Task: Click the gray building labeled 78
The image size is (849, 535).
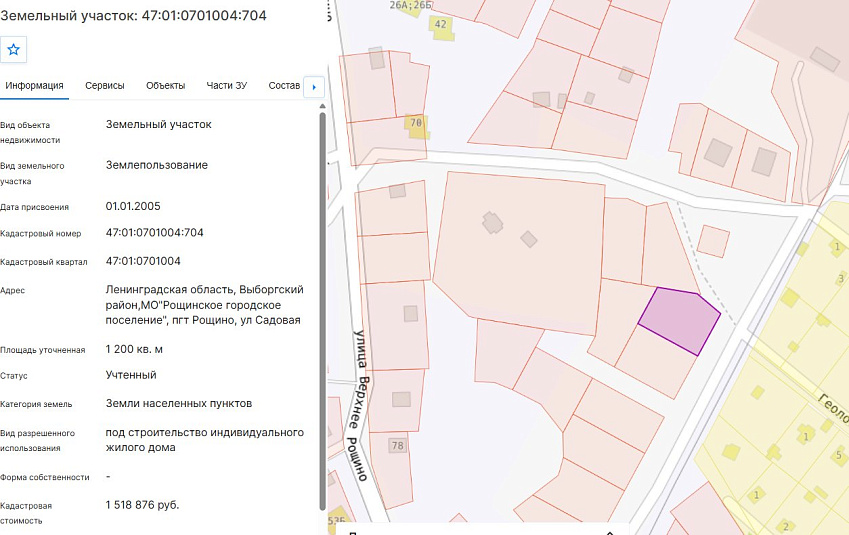Action: (397, 446)
